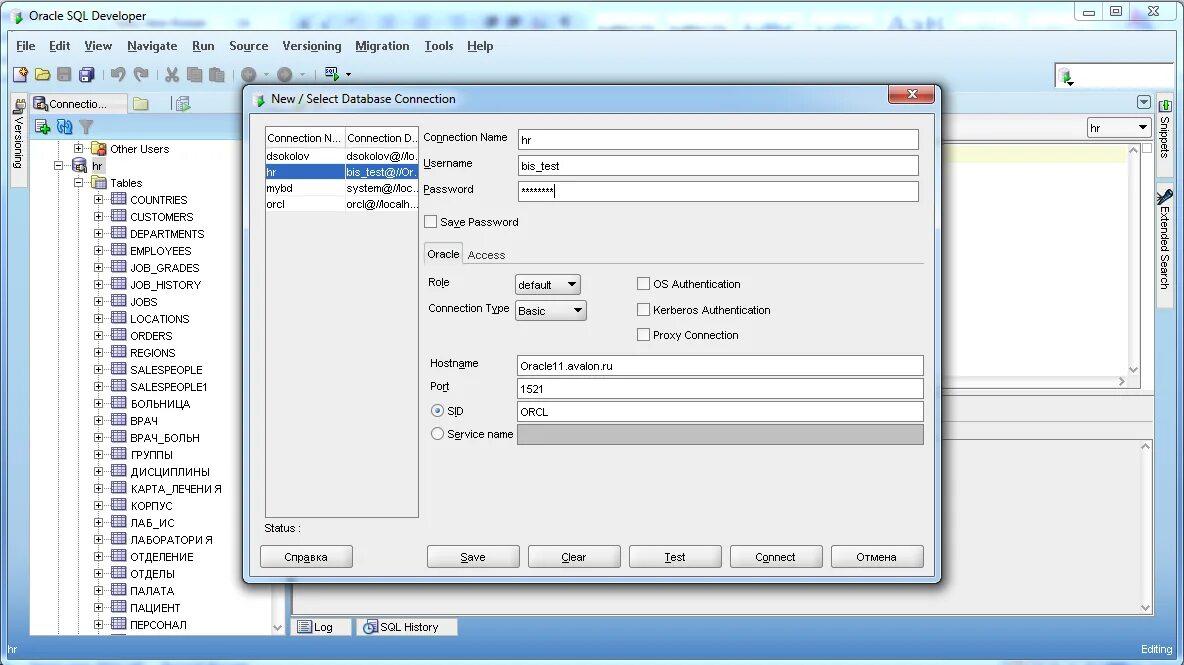Expand the ORDERS table node
This screenshot has width=1184, height=665.
pos(98,335)
